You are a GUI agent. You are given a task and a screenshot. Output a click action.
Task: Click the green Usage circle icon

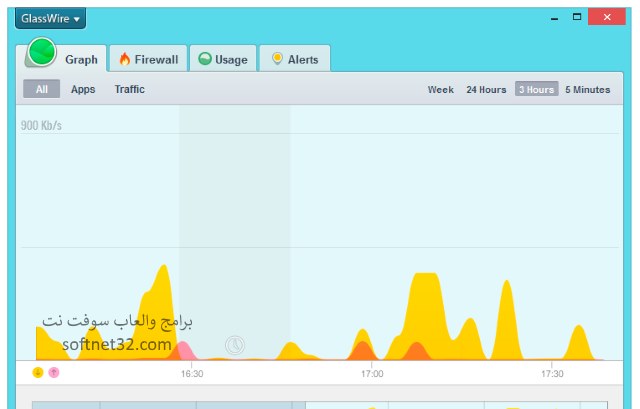pos(204,59)
